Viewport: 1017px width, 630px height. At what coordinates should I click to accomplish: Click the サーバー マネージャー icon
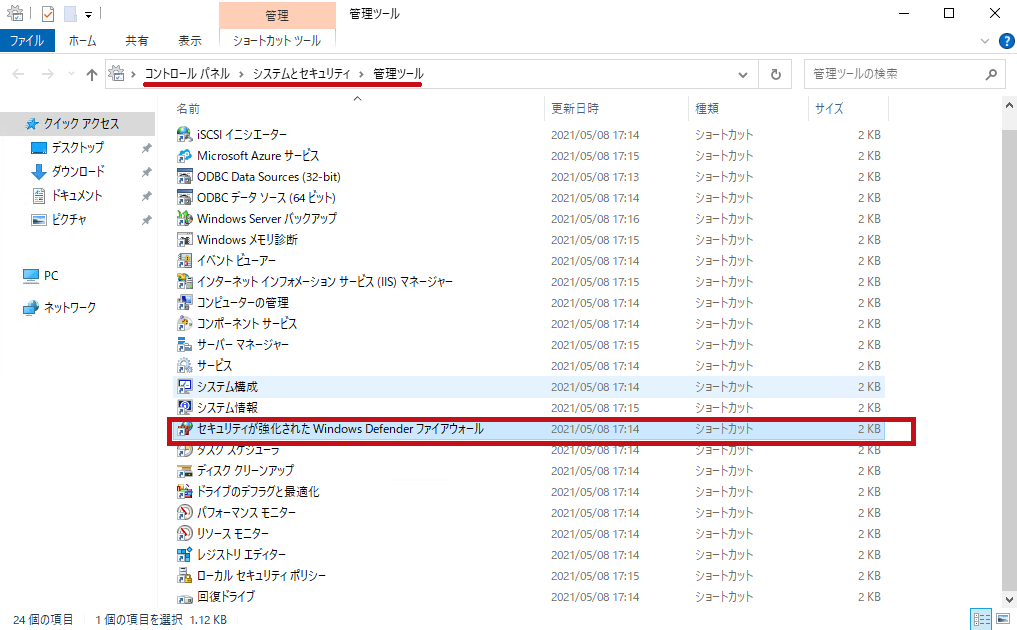pyautogui.click(x=184, y=345)
